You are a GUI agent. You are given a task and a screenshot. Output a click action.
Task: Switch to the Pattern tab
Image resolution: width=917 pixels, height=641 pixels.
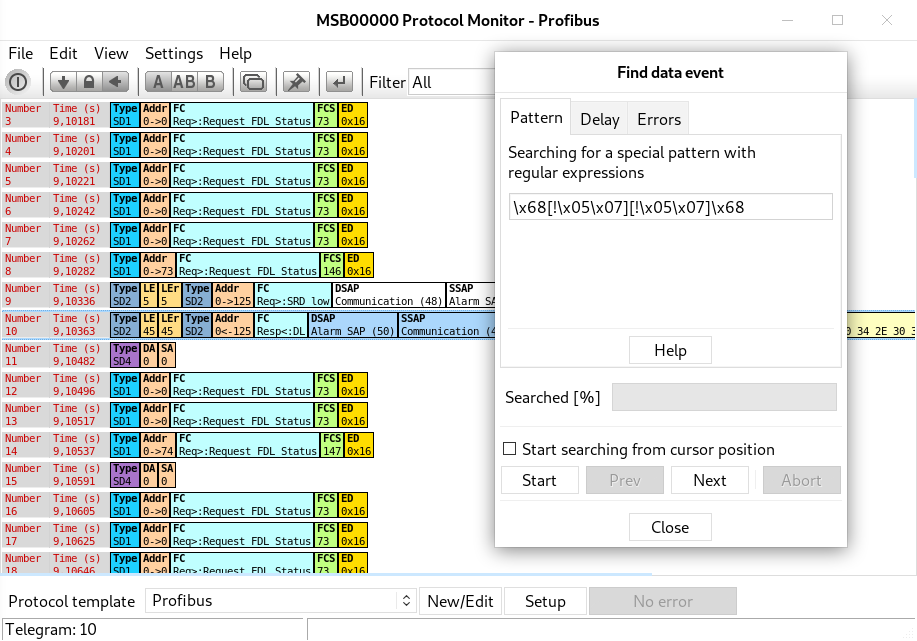(536, 118)
